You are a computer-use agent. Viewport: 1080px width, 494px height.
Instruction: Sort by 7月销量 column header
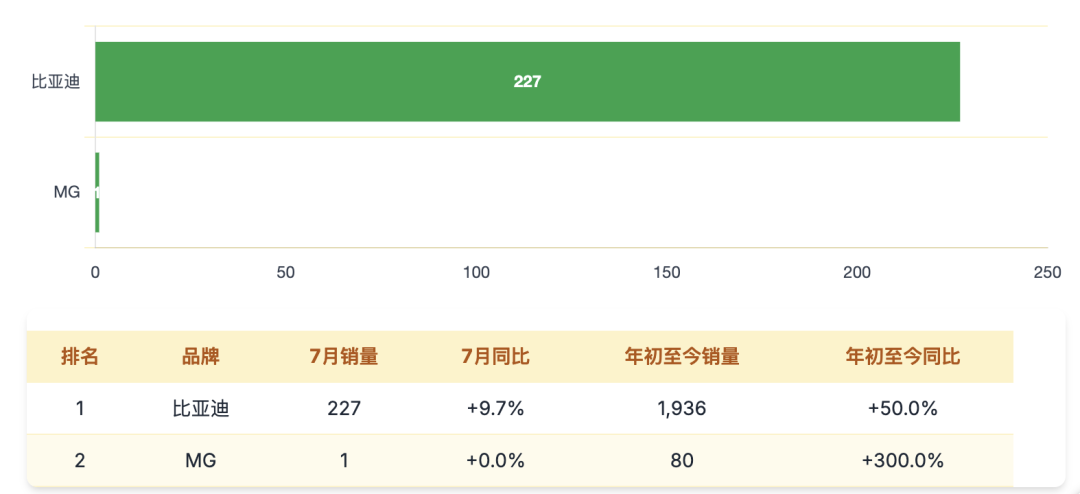click(x=344, y=357)
